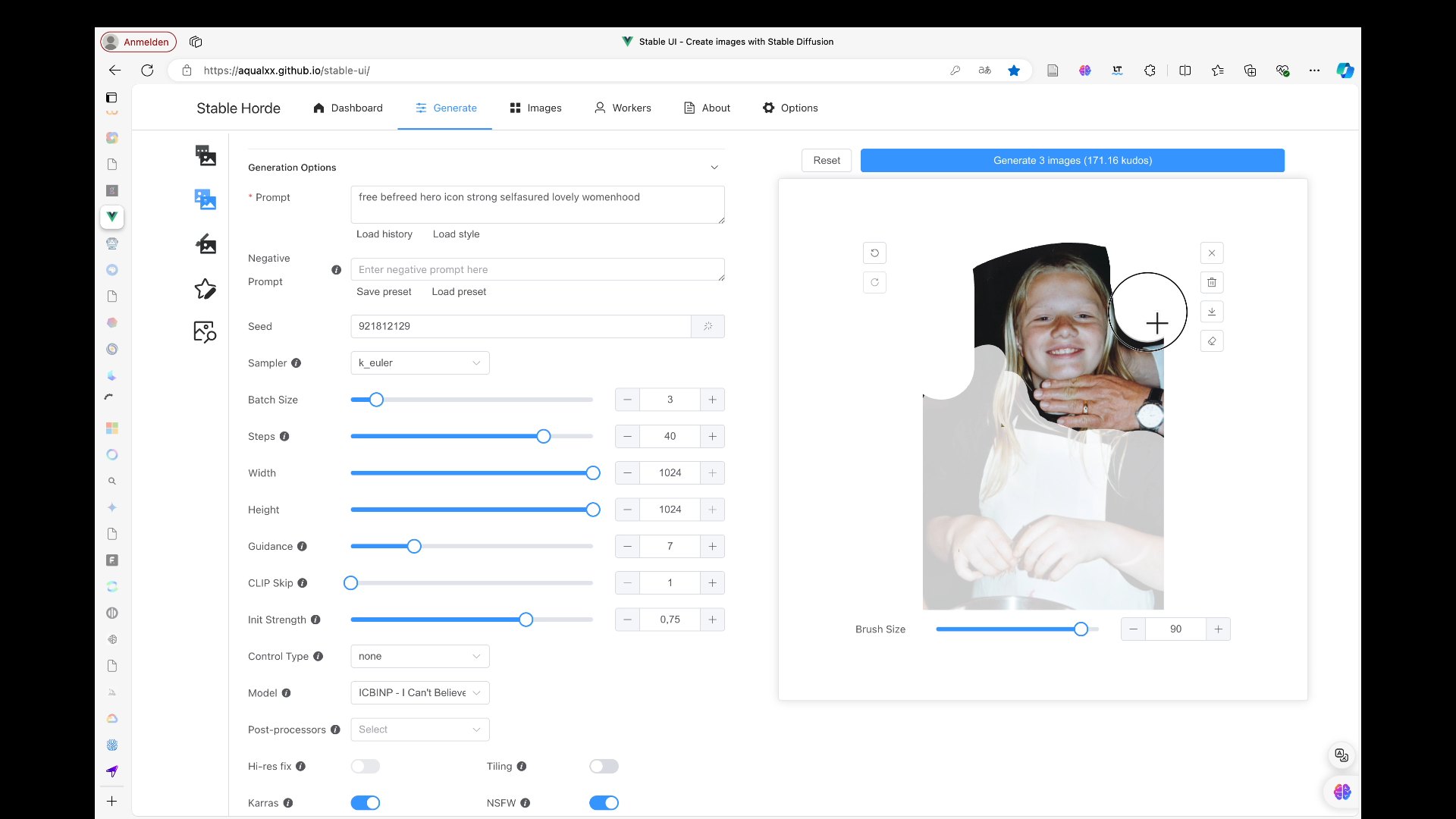
Task: Redo brush stroke on canvas
Action: pos(874,283)
